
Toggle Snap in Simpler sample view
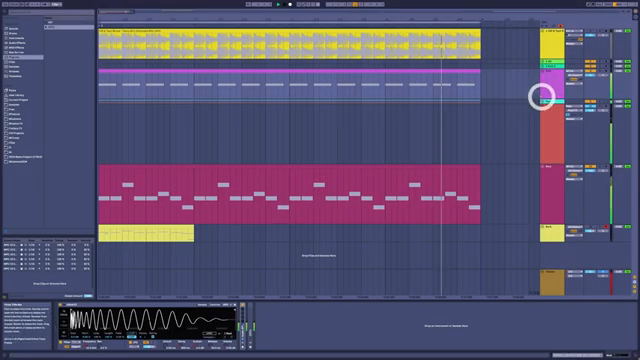131,337
